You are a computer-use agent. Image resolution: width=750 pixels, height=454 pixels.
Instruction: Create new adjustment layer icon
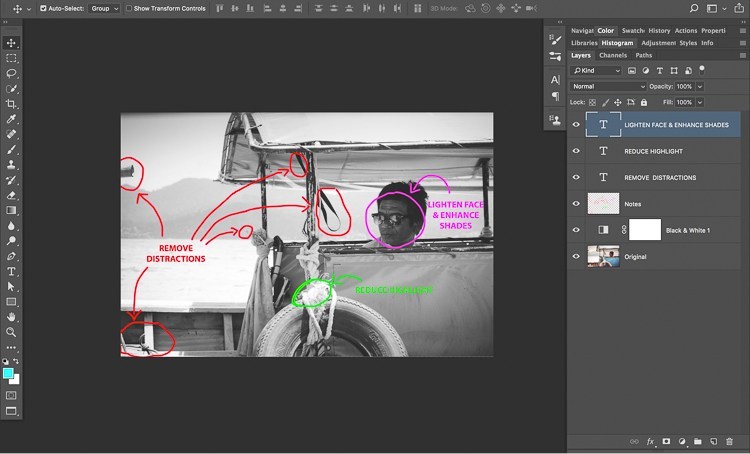[x=682, y=442]
